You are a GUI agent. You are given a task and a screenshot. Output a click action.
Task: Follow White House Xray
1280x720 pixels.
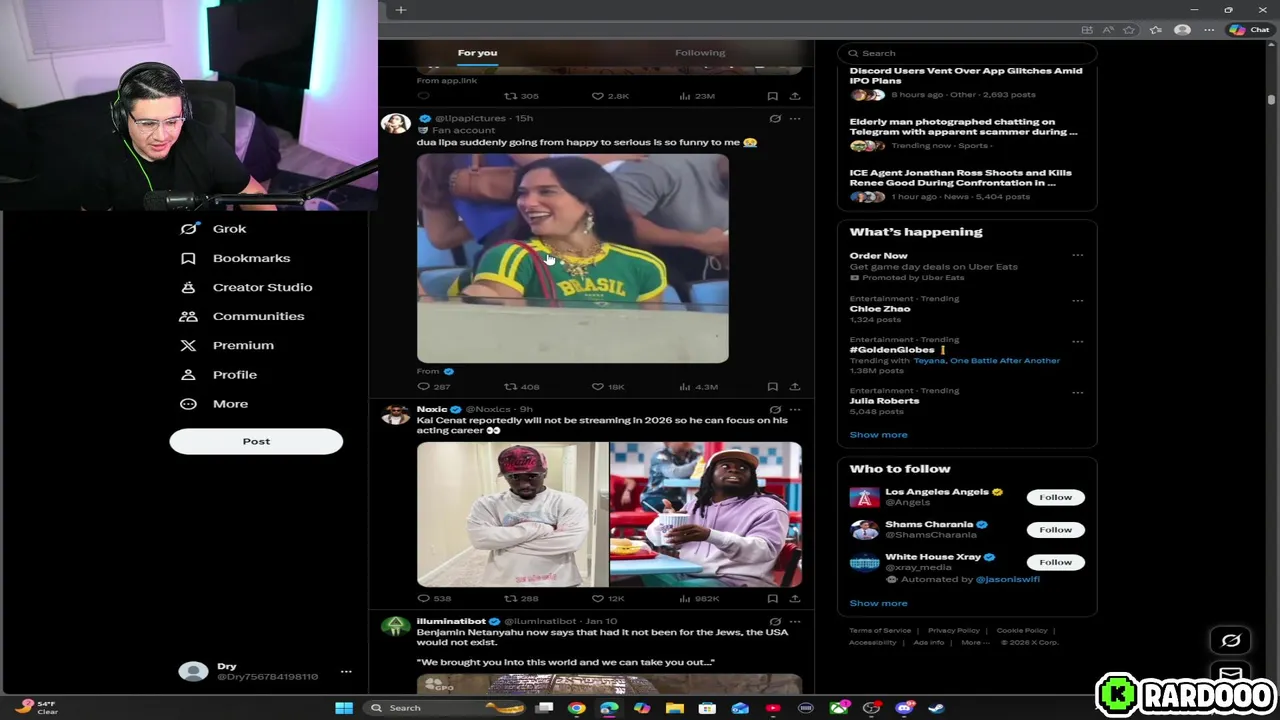click(x=1055, y=562)
